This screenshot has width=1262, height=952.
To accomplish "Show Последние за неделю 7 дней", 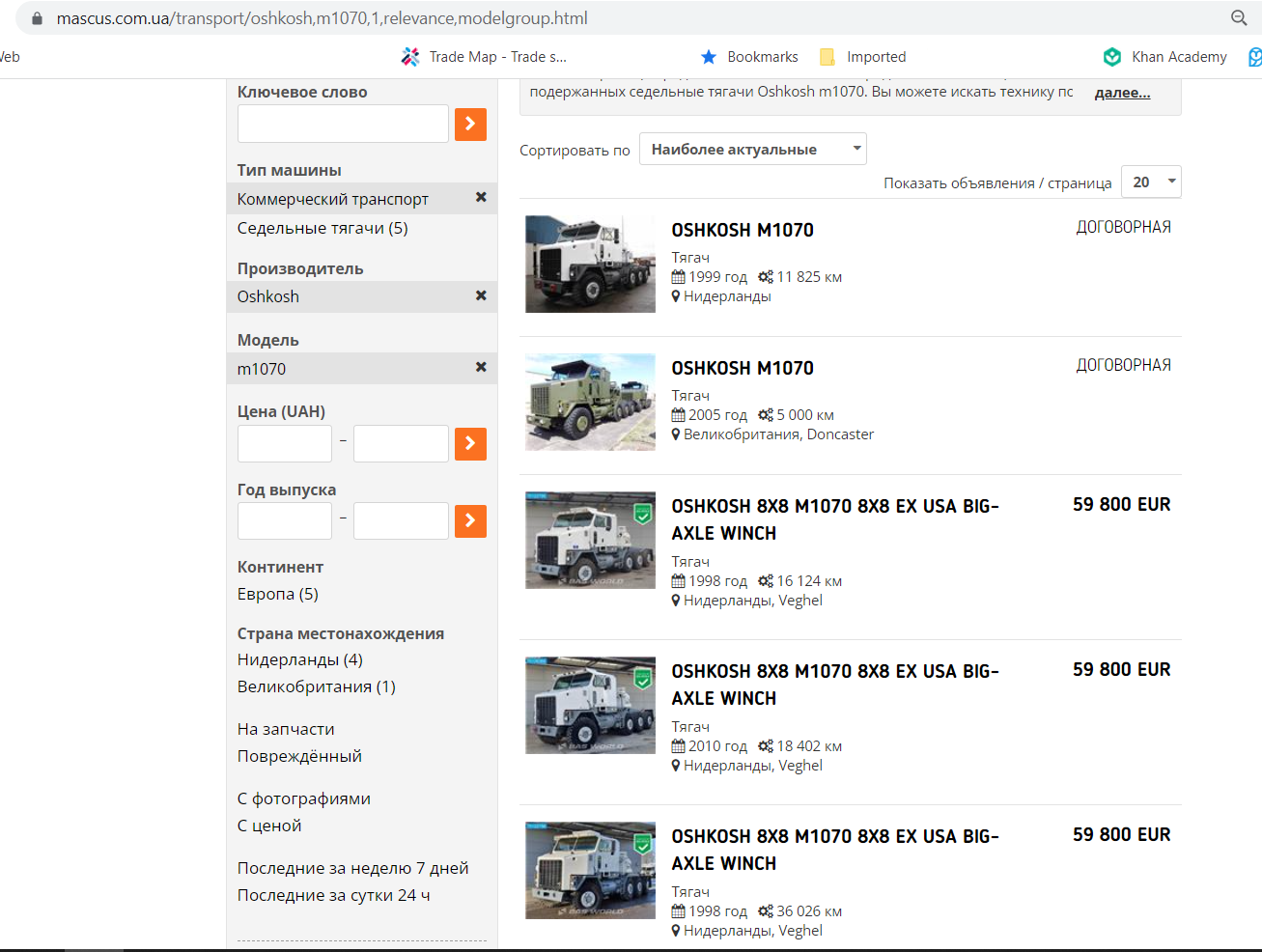I will [x=353, y=868].
